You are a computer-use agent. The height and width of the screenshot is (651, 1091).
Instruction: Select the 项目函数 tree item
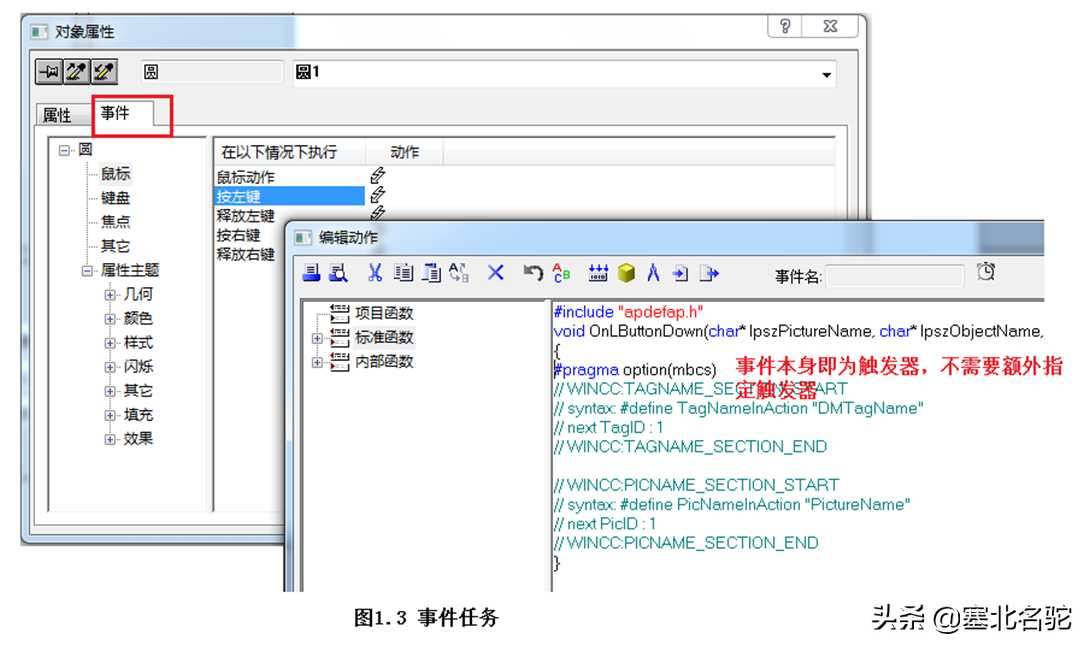coord(384,313)
